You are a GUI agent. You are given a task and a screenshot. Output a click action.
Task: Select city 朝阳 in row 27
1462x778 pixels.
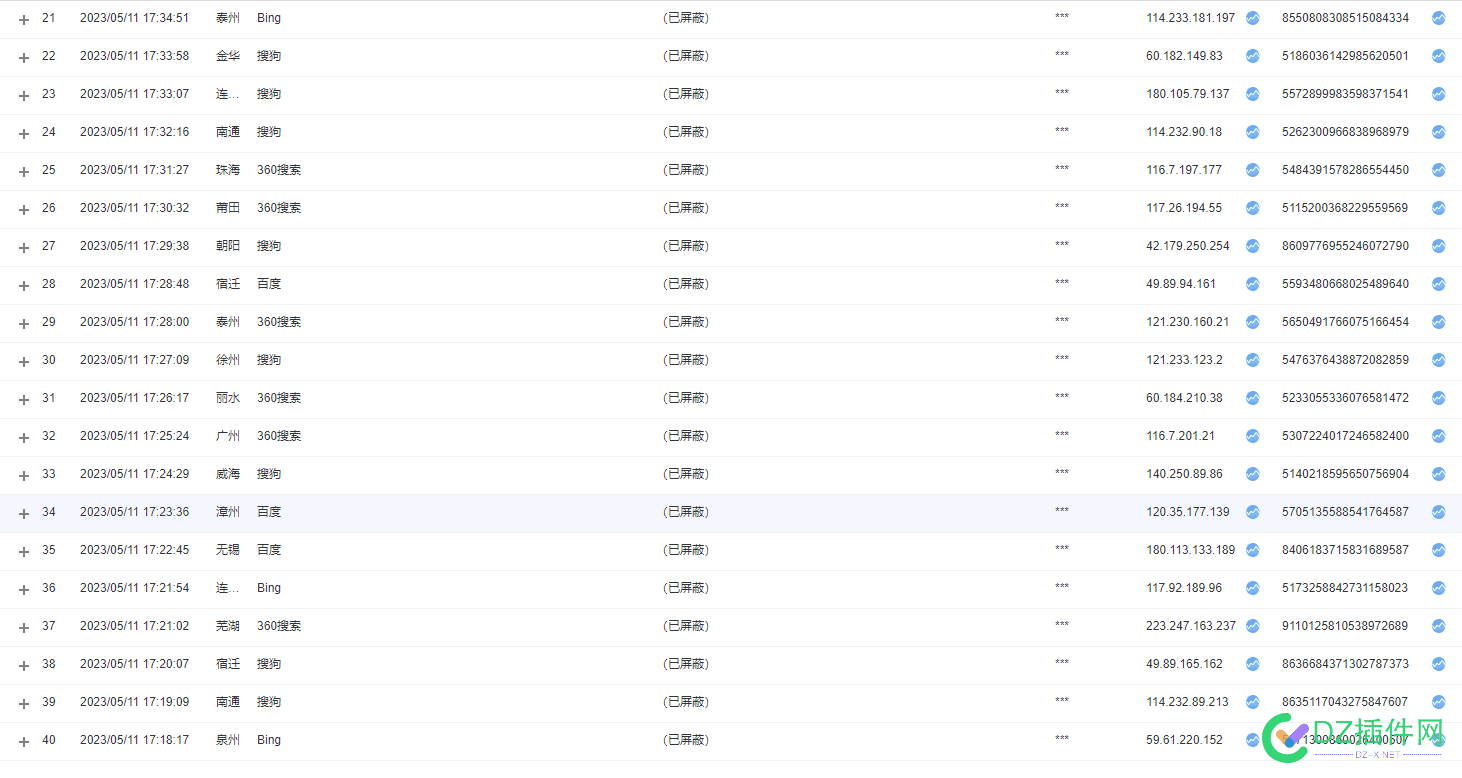[x=228, y=246]
